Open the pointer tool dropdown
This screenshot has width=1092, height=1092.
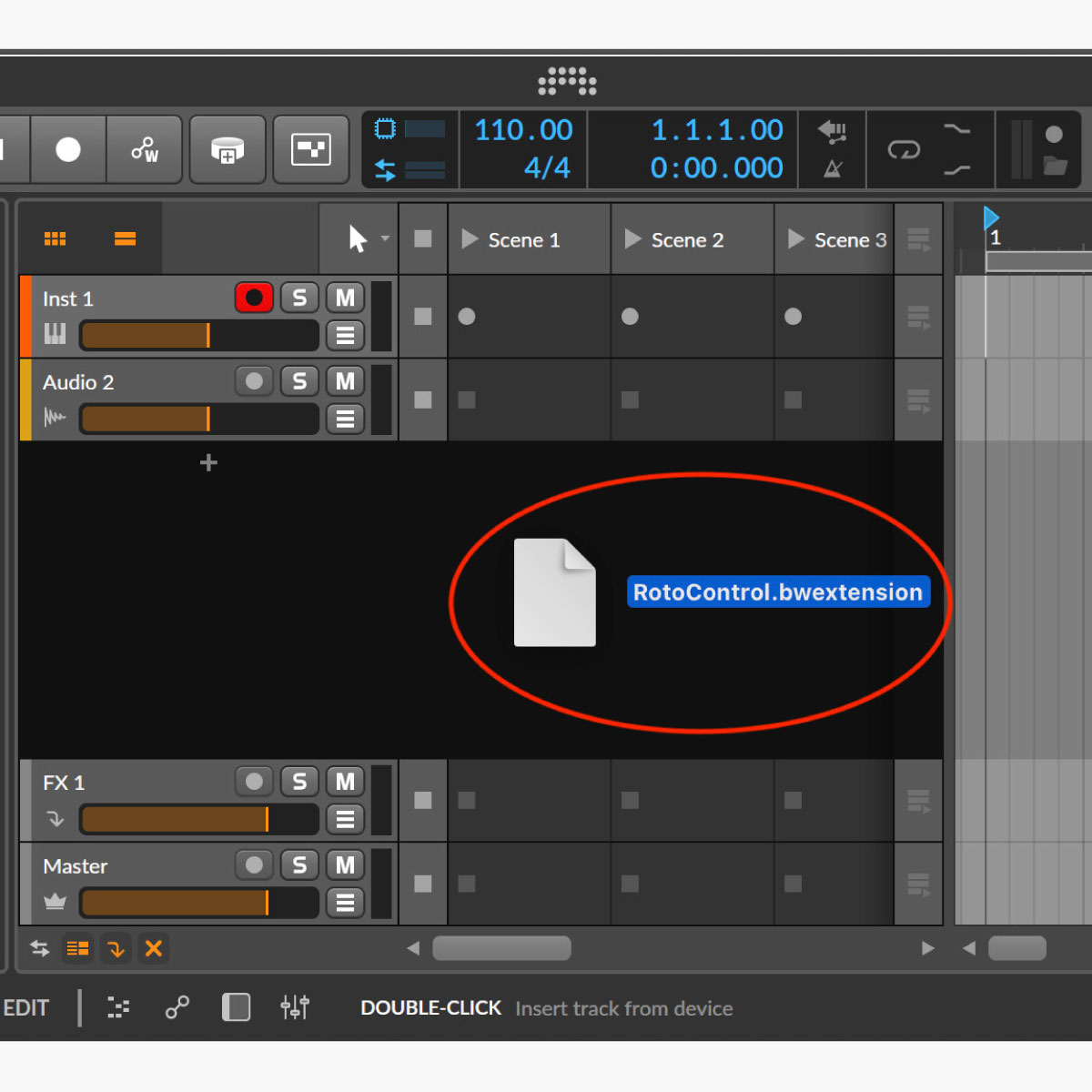coord(385,238)
